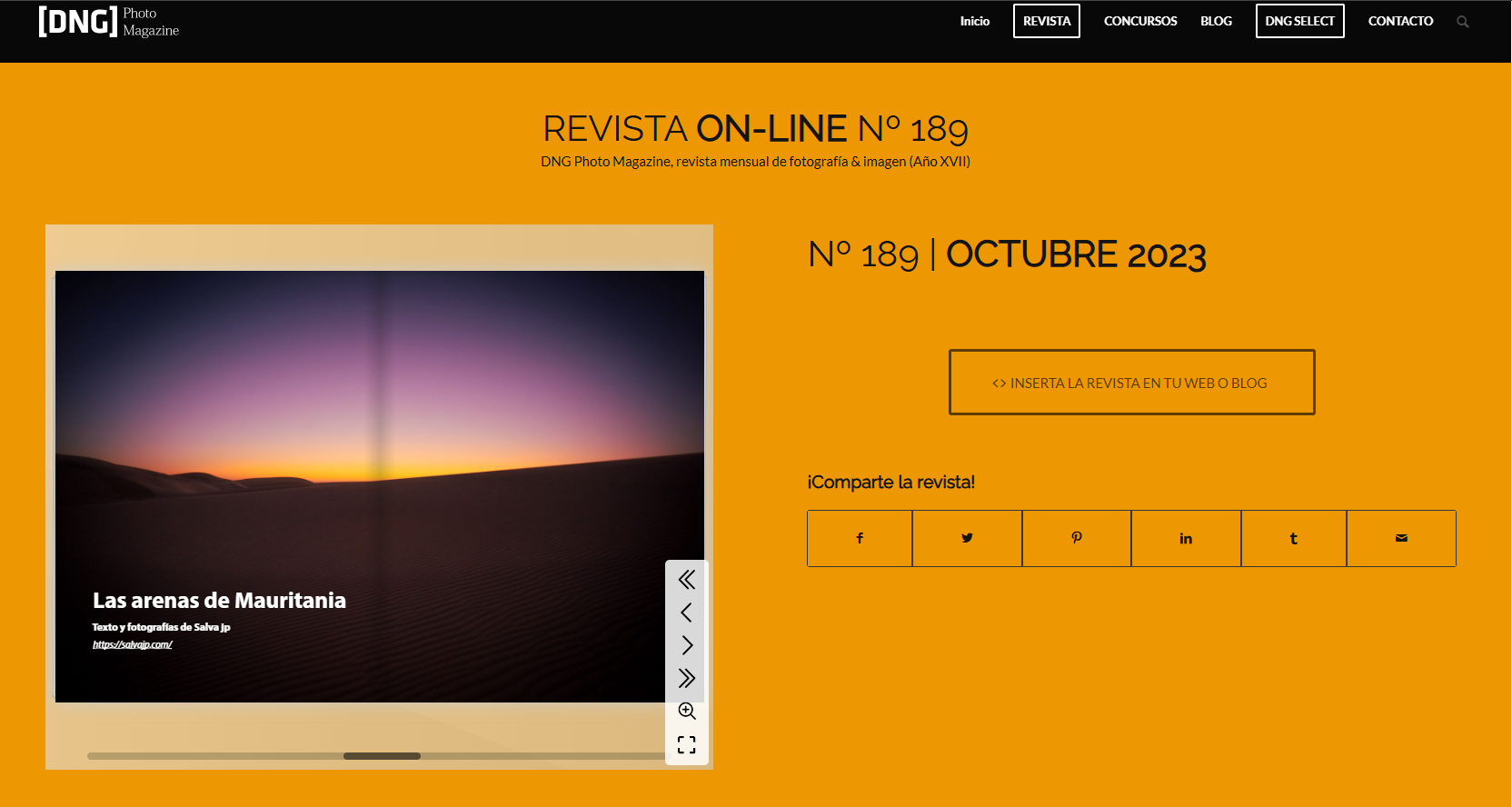
Task: Open the REVISTA menu item
Action: pyautogui.click(x=1047, y=21)
